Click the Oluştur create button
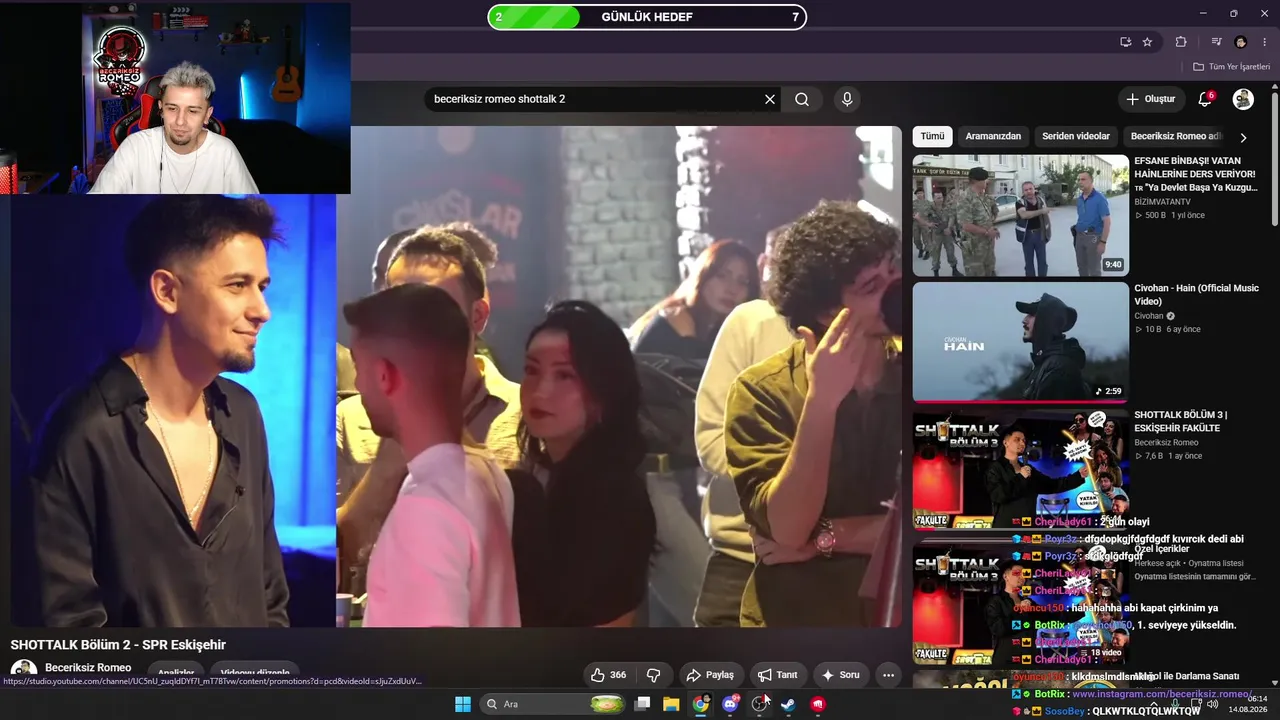Screen dimensions: 1280x720 pos(1150,99)
